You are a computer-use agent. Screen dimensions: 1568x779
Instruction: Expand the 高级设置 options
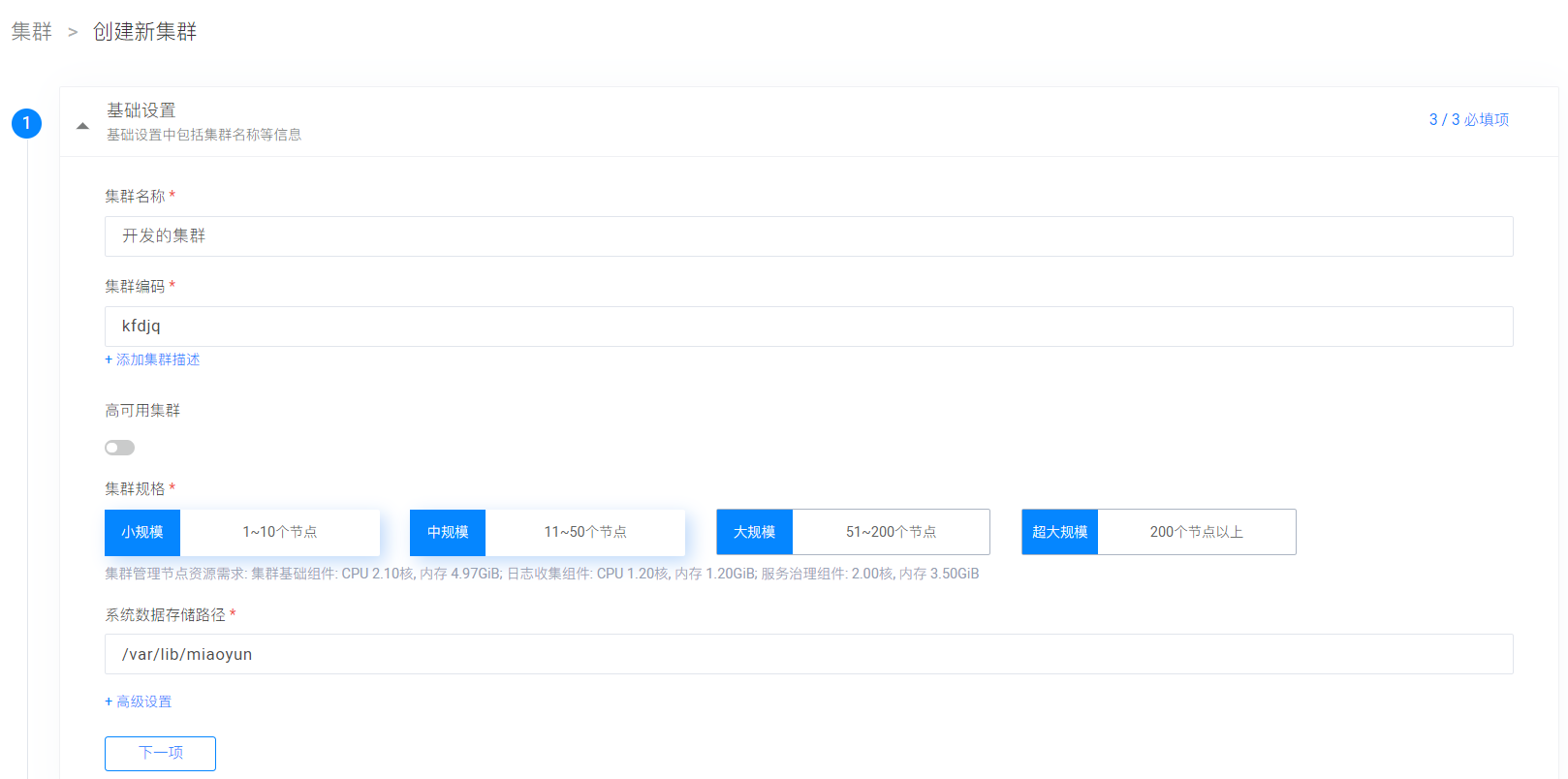[139, 701]
